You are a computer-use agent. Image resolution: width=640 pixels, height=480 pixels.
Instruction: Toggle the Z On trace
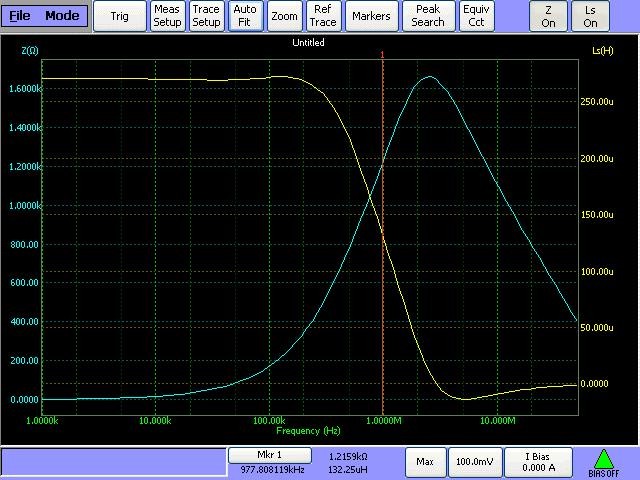coord(548,16)
